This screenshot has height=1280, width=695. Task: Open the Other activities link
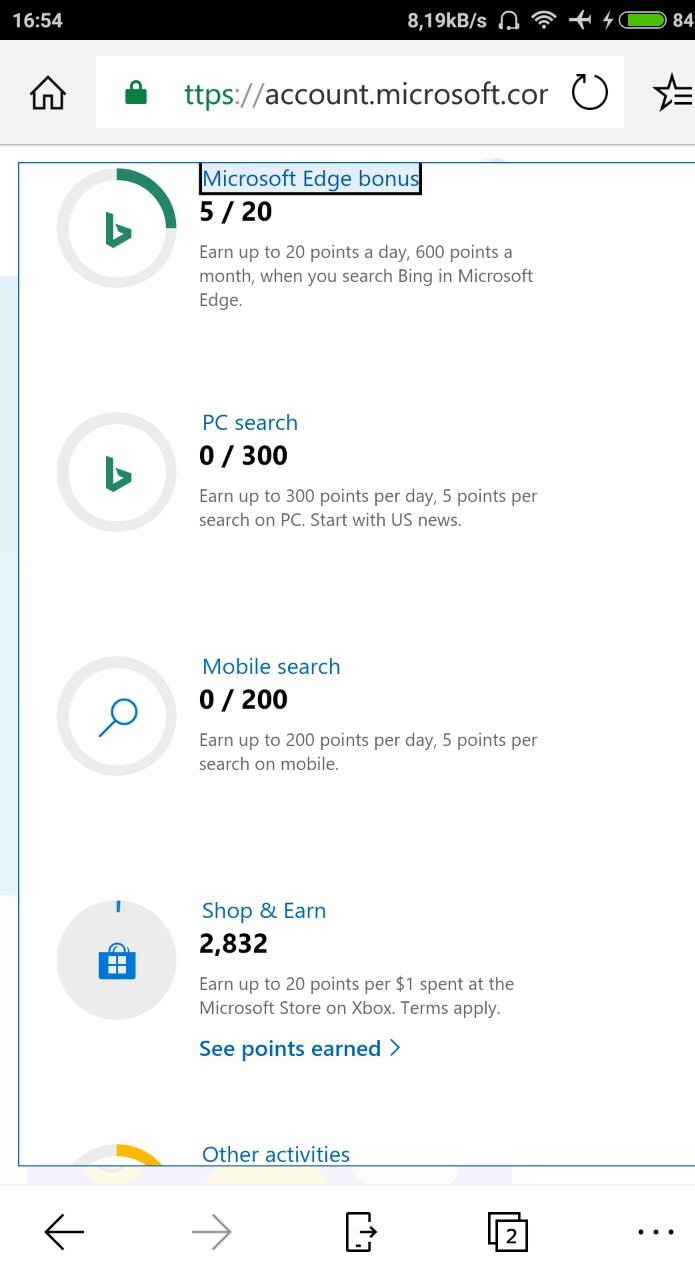276,1155
